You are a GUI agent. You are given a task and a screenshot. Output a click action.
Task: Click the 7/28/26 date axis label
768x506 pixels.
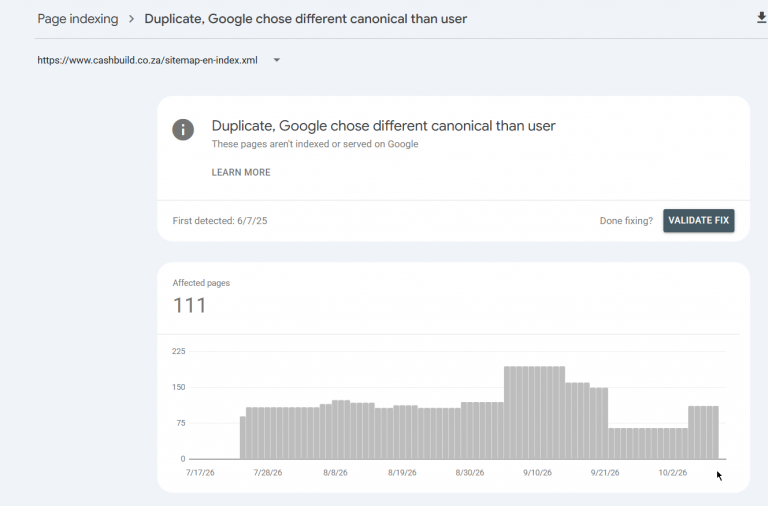coord(267,473)
